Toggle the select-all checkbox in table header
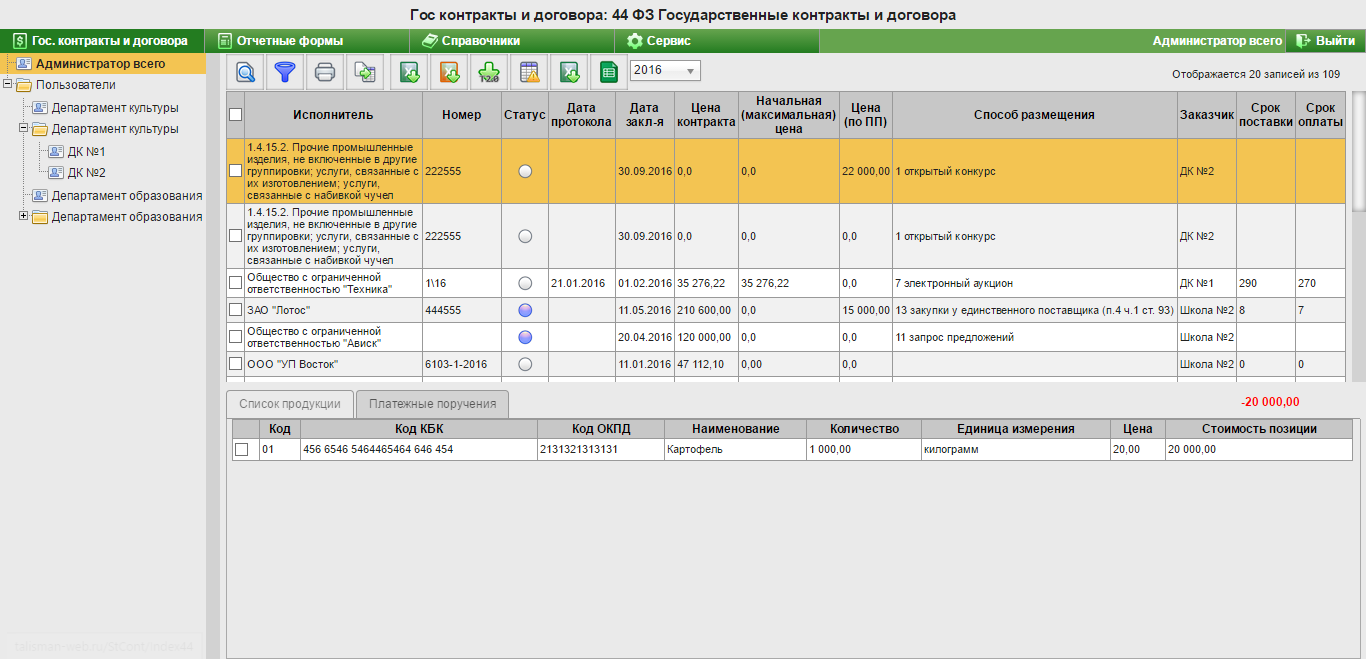The height and width of the screenshot is (659, 1366). (235, 115)
